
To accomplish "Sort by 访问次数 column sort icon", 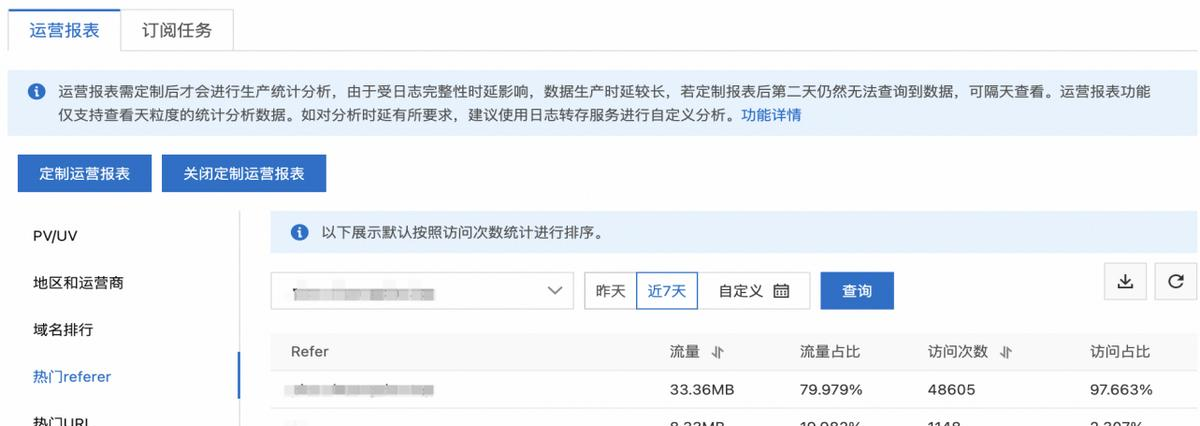I will [1006, 353].
